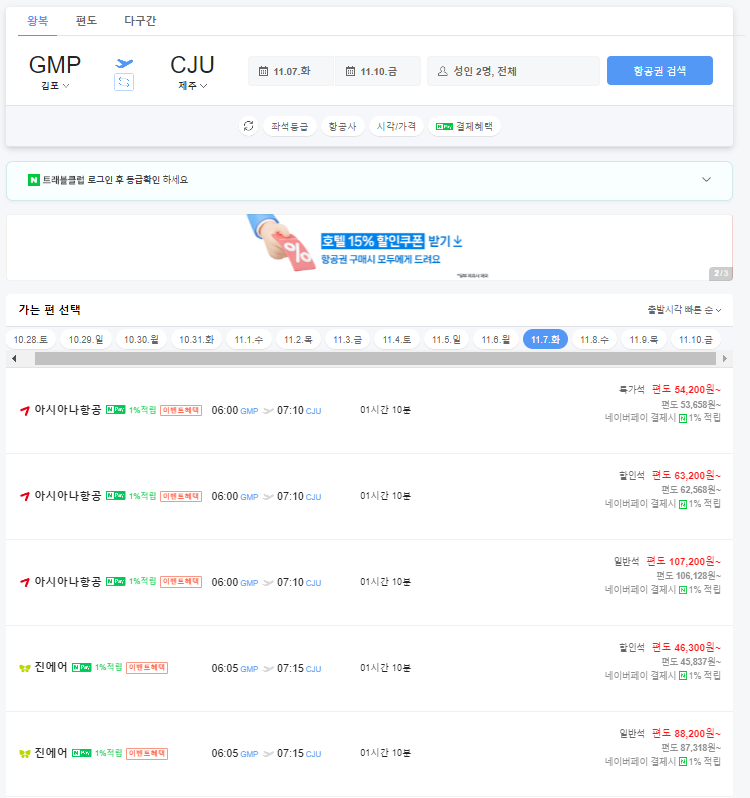
Task: Select the highlighted date 11.7.화
Action: click(x=545, y=339)
